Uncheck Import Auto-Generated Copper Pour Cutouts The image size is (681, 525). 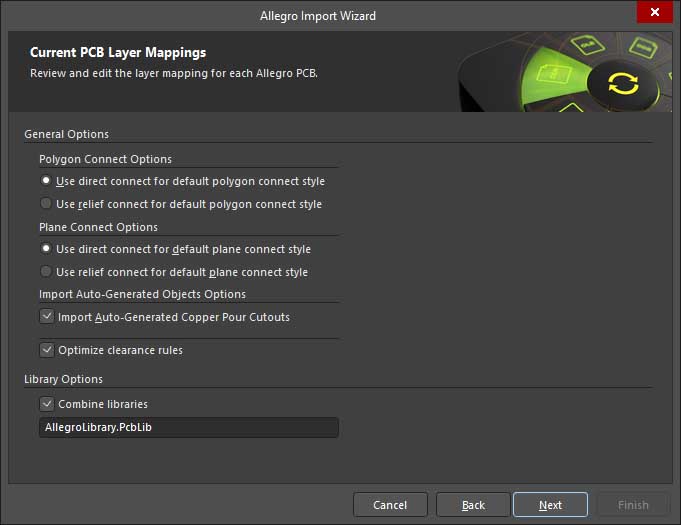(x=47, y=317)
